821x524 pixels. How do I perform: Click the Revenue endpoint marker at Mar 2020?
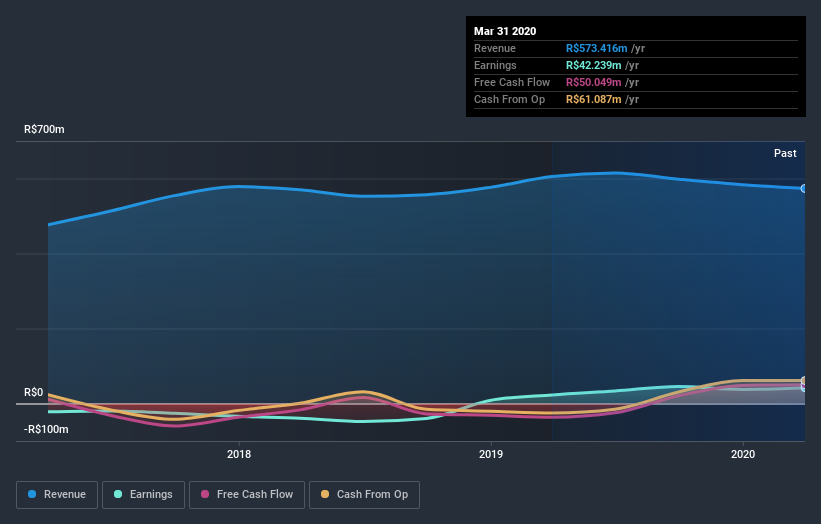click(x=803, y=188)
